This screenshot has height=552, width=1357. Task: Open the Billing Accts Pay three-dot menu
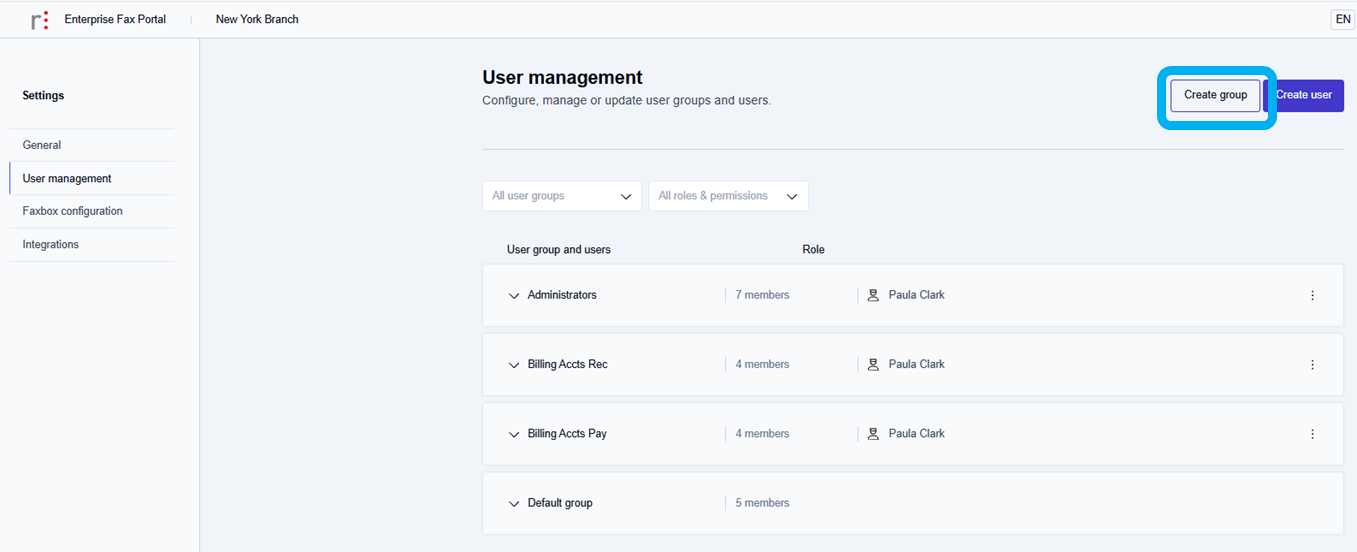click(x=1312, y=434)
